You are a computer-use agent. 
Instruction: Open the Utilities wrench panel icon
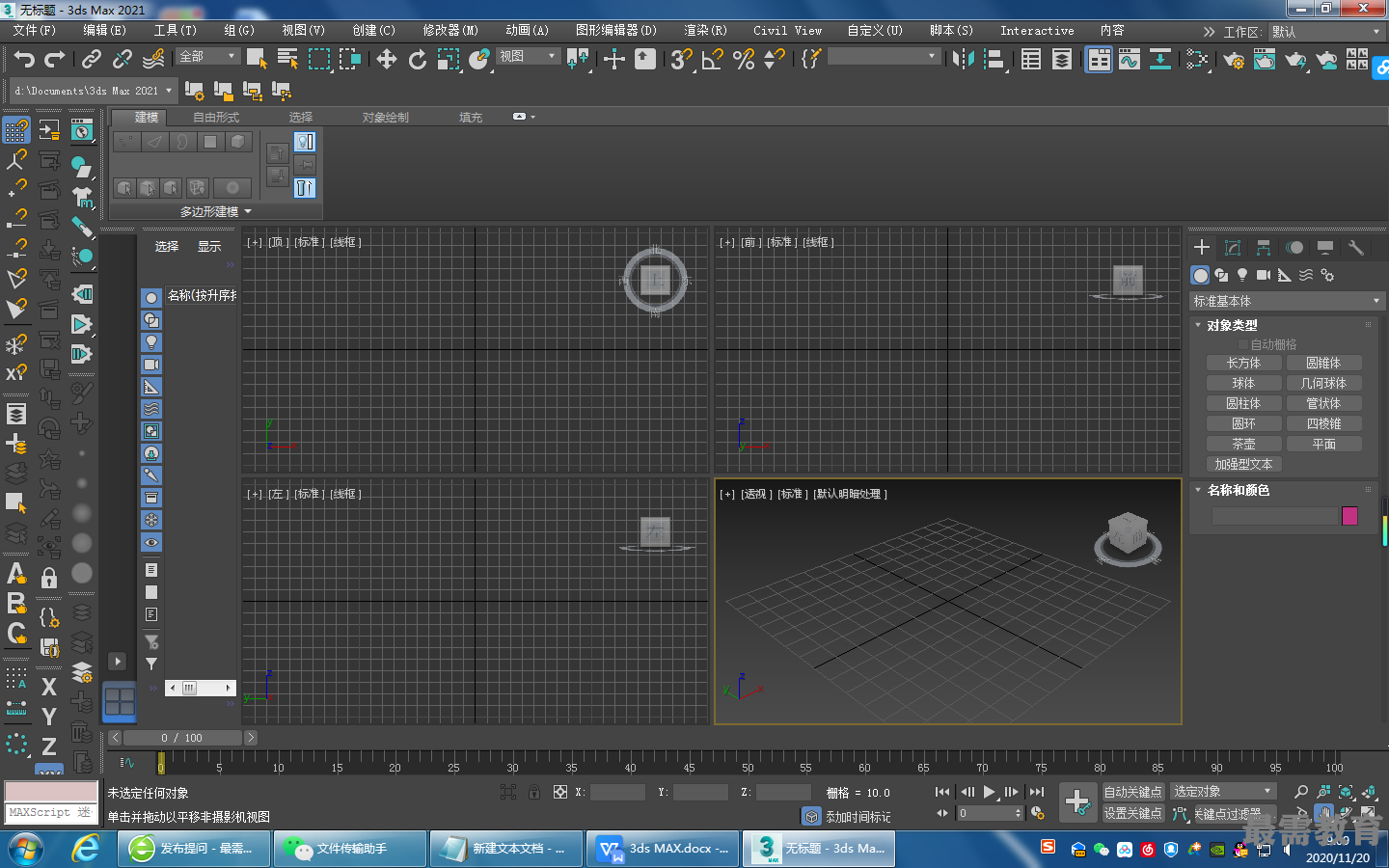pos(1356,248)
